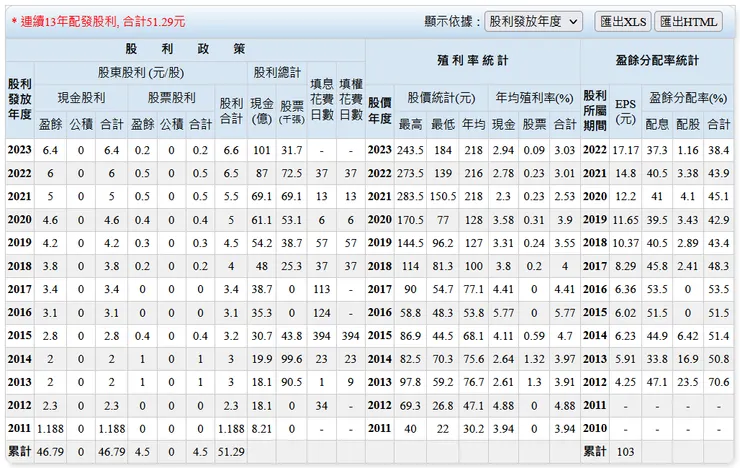Click the 盈餘分配率統計 section header
740x468 pixels.
coord(657,60)
